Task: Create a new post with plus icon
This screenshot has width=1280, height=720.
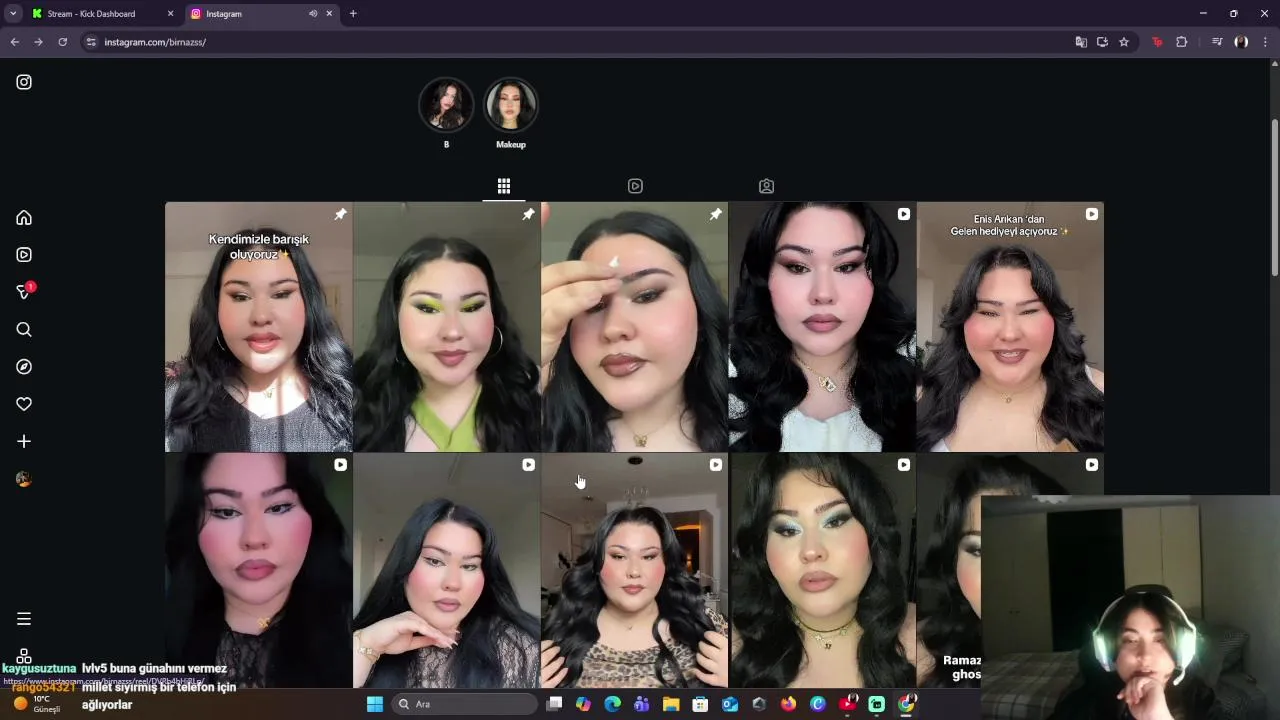Action: click(x=24, y=441)
